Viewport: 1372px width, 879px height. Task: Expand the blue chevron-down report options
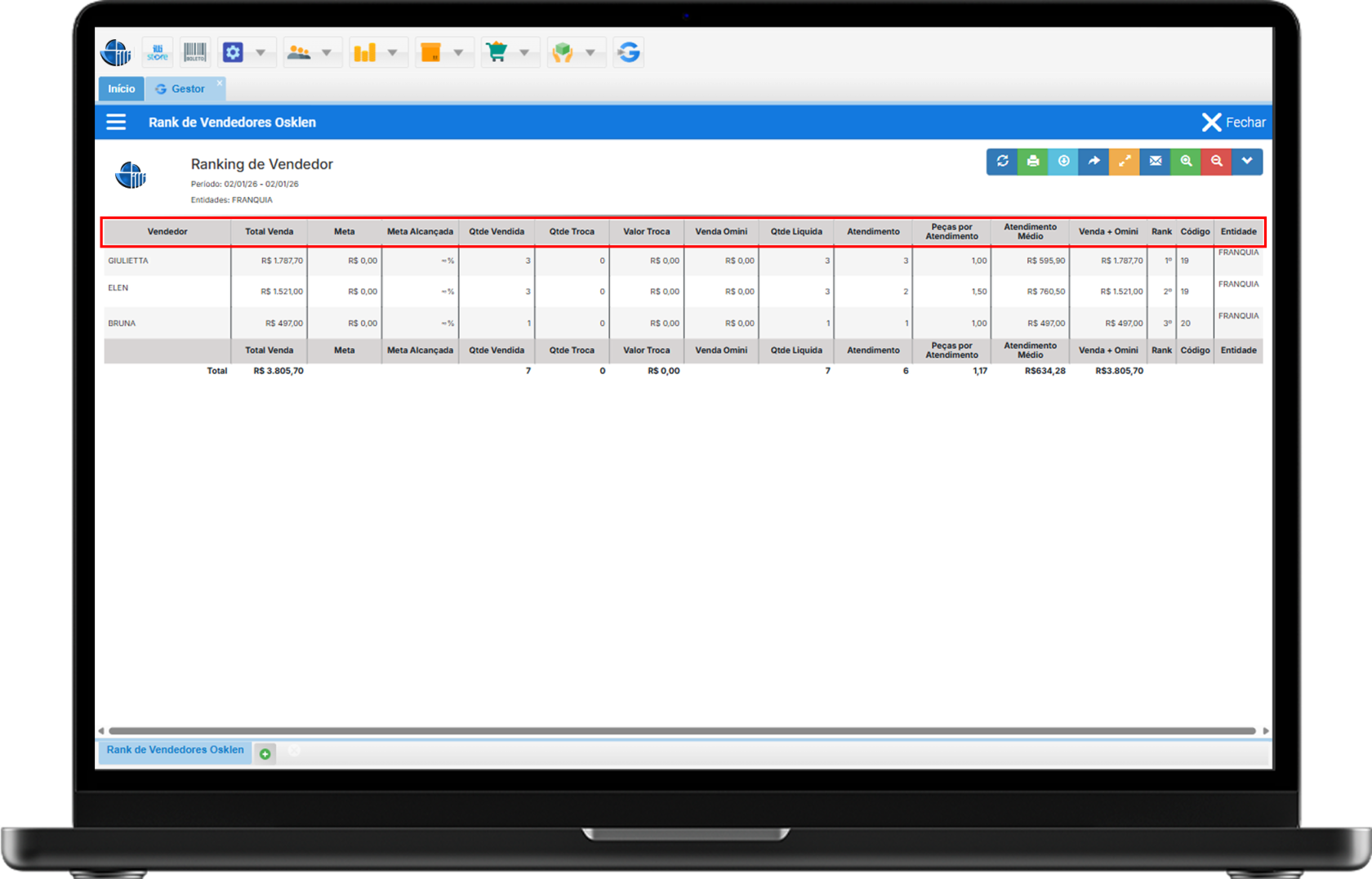point(1247,162)
